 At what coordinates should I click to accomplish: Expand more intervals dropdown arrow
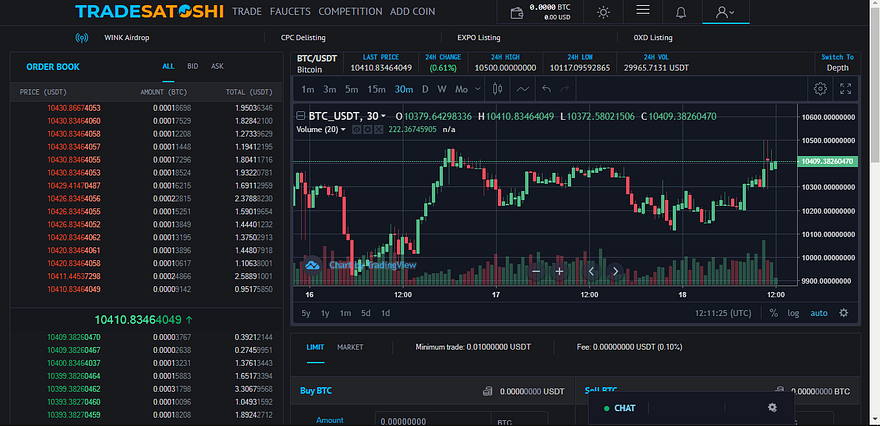click(478, 89)
